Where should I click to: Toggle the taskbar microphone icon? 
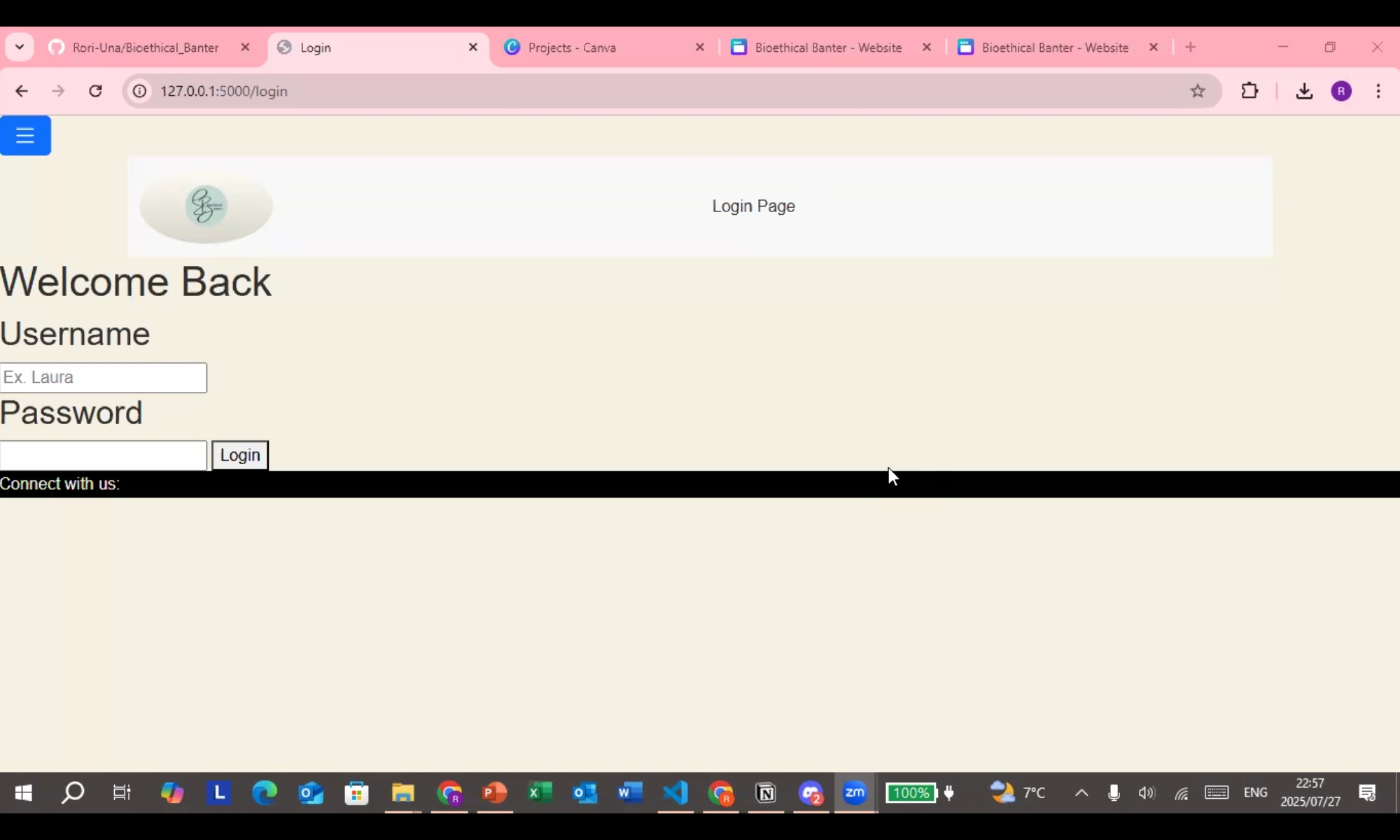pos(1114,793)
